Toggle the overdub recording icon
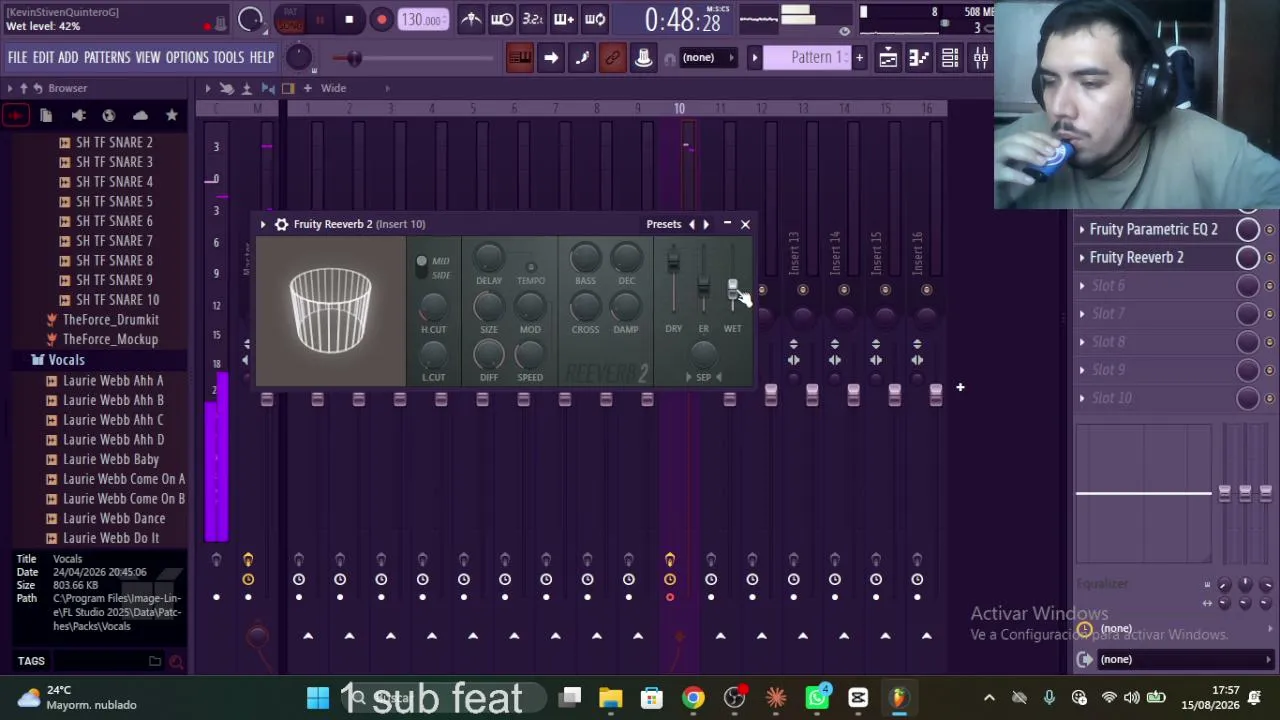 [x=564, y=19]
